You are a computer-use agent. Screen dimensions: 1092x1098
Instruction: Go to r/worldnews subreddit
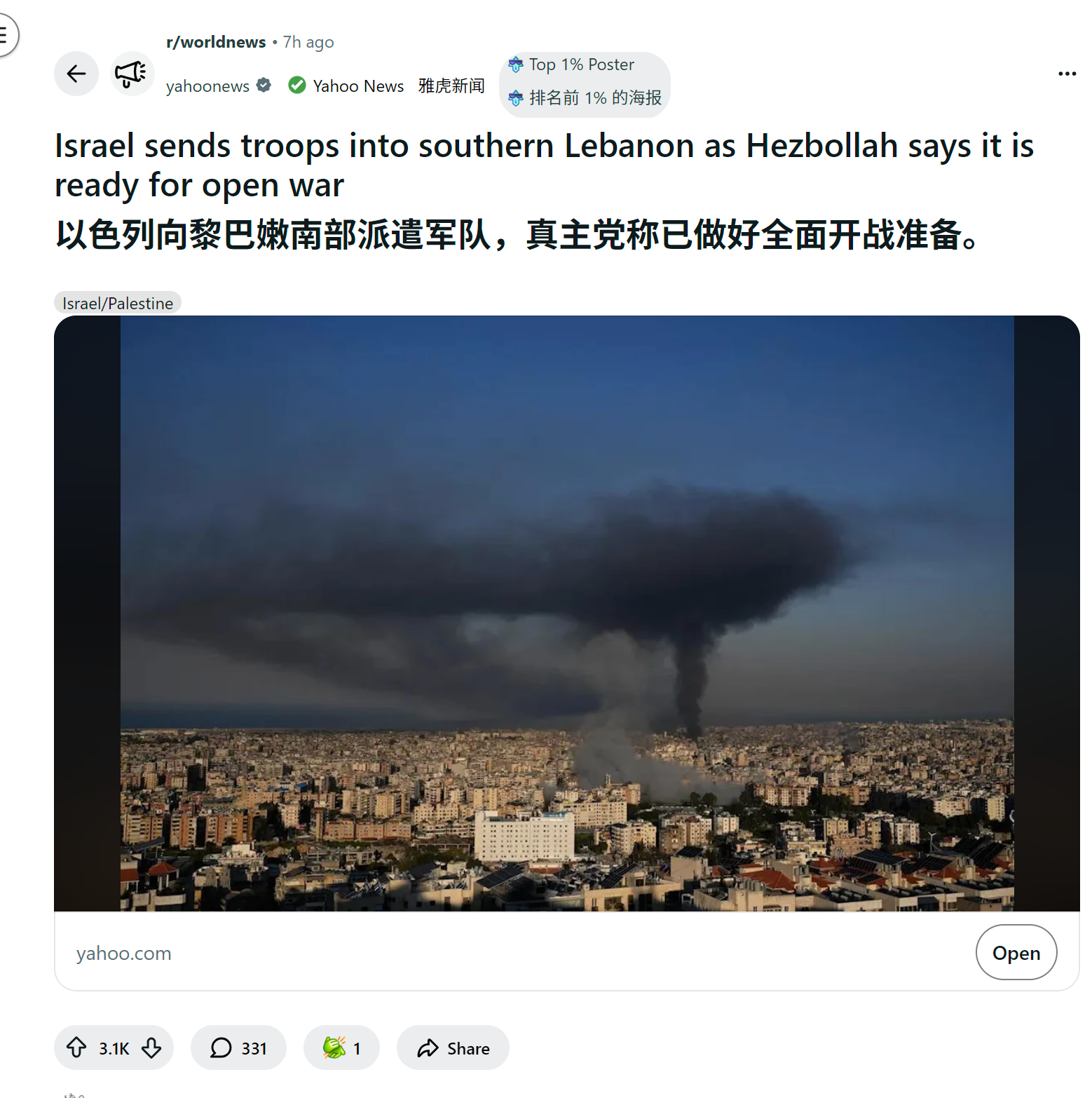click(216, 42)
